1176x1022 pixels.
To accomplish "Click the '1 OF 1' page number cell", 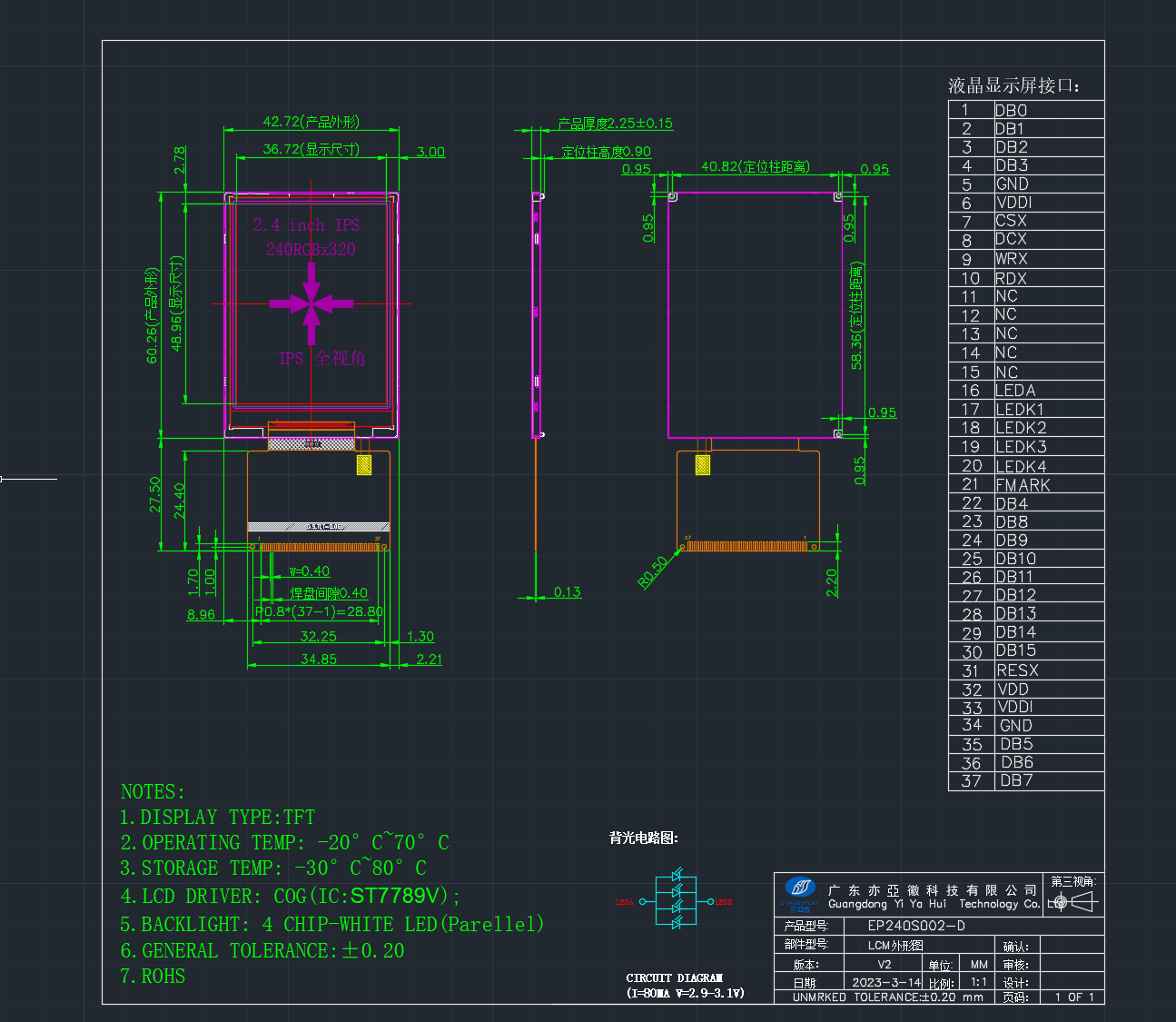I will pos(1074,997).
